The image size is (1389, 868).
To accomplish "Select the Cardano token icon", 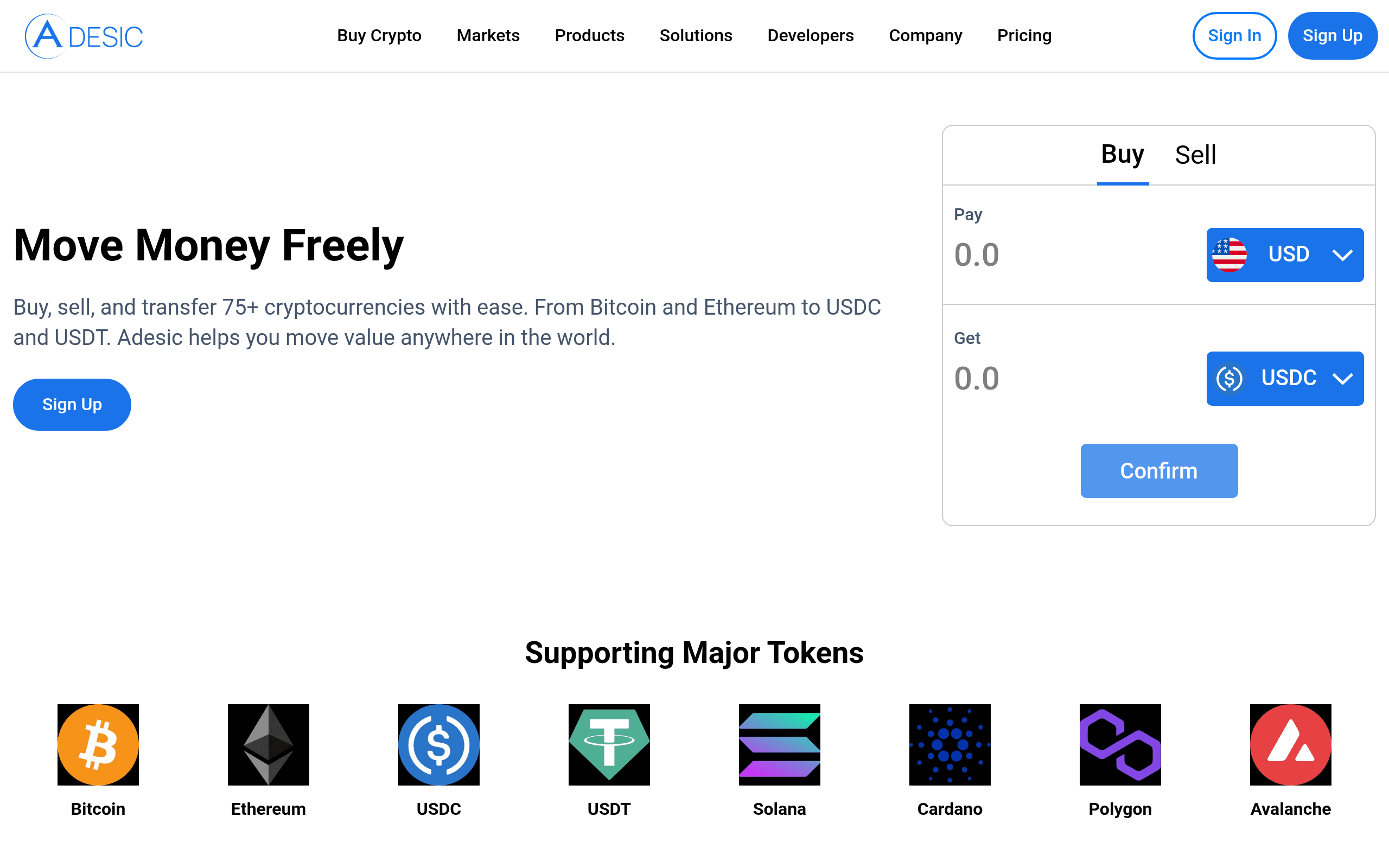I will coord(950,744).
